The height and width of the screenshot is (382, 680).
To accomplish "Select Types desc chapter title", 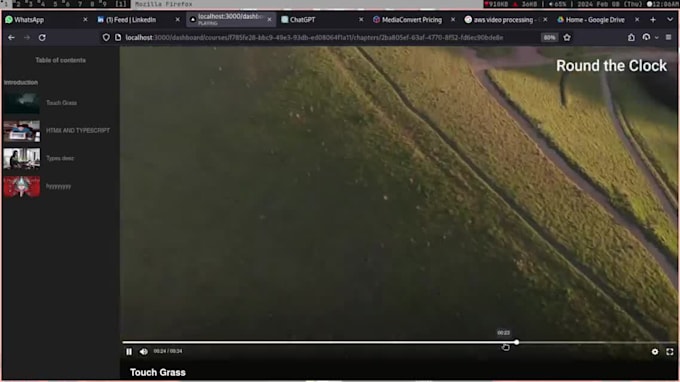I will [x=60, y=158].
